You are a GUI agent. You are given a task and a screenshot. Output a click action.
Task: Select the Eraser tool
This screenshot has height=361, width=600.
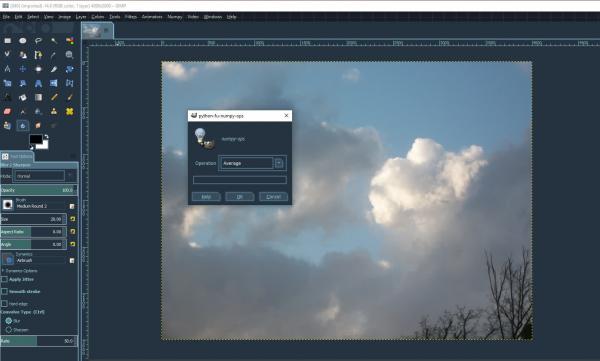click(x=7, y=111)
